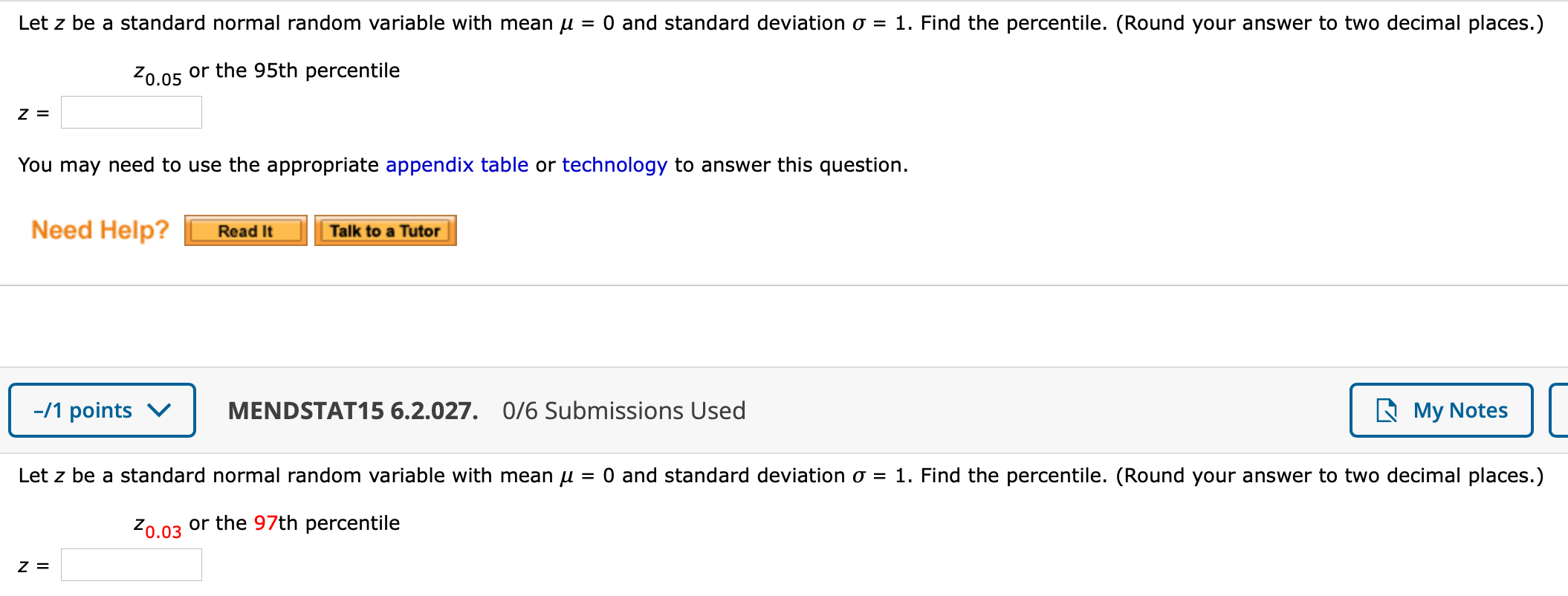The width and height of the screenshot is (1568, 596).
Task: Open the technology link
Action: (614, 165)
